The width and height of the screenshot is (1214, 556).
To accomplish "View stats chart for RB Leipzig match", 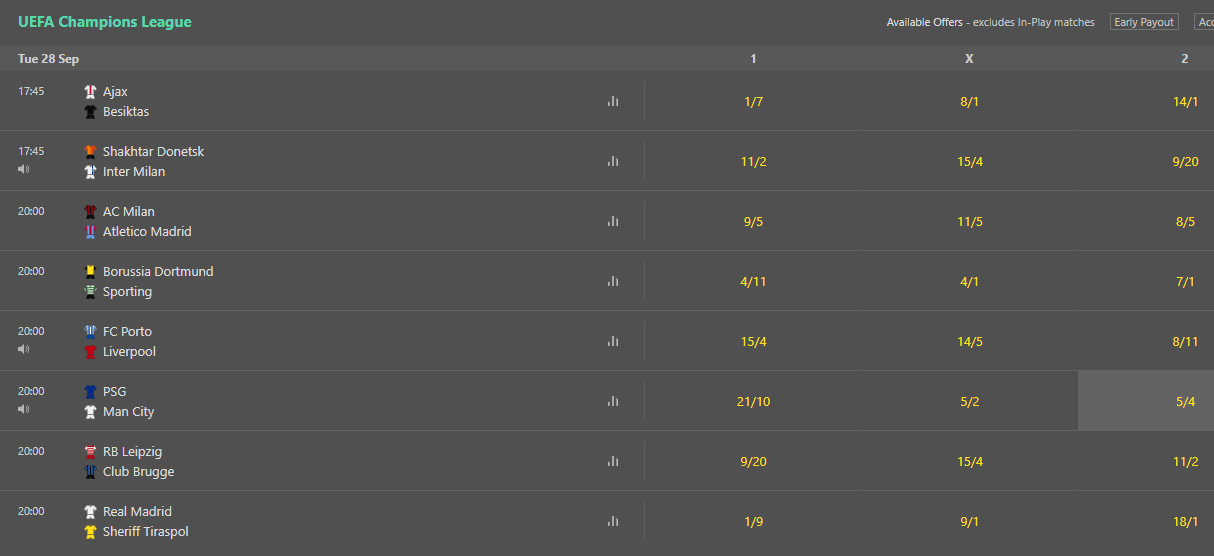I will (613, 461).
